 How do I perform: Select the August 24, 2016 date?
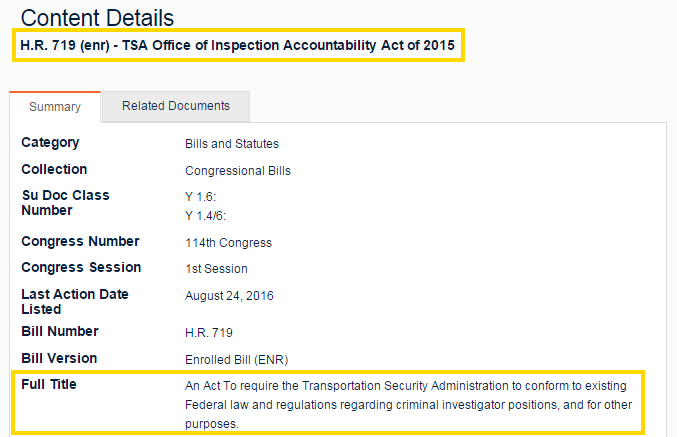pyautogui.click(x=229, y=295)
